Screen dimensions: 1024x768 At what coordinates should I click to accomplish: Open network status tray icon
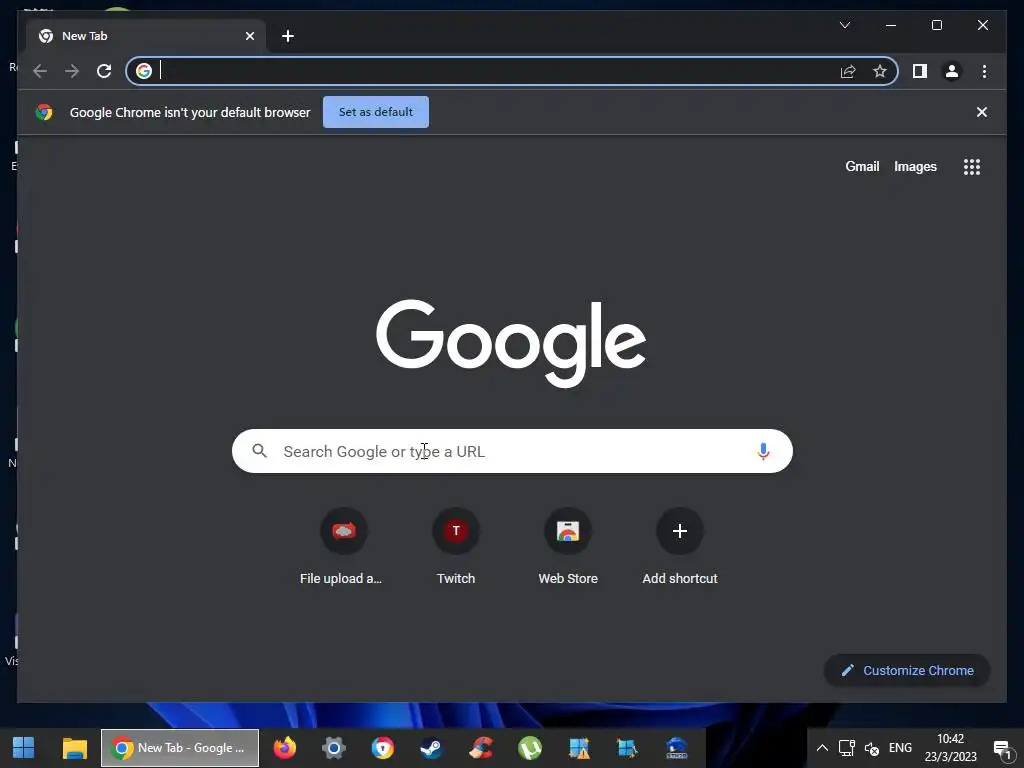(x=847, y=748)
